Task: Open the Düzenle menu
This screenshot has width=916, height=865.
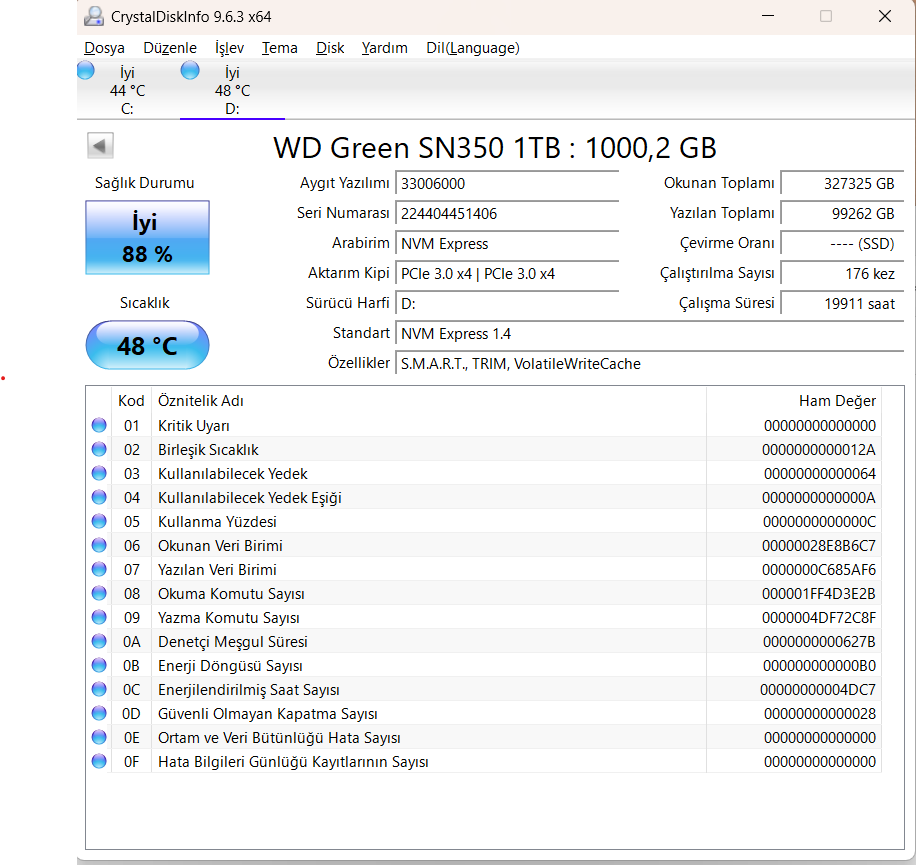Action: click(170, 48)
